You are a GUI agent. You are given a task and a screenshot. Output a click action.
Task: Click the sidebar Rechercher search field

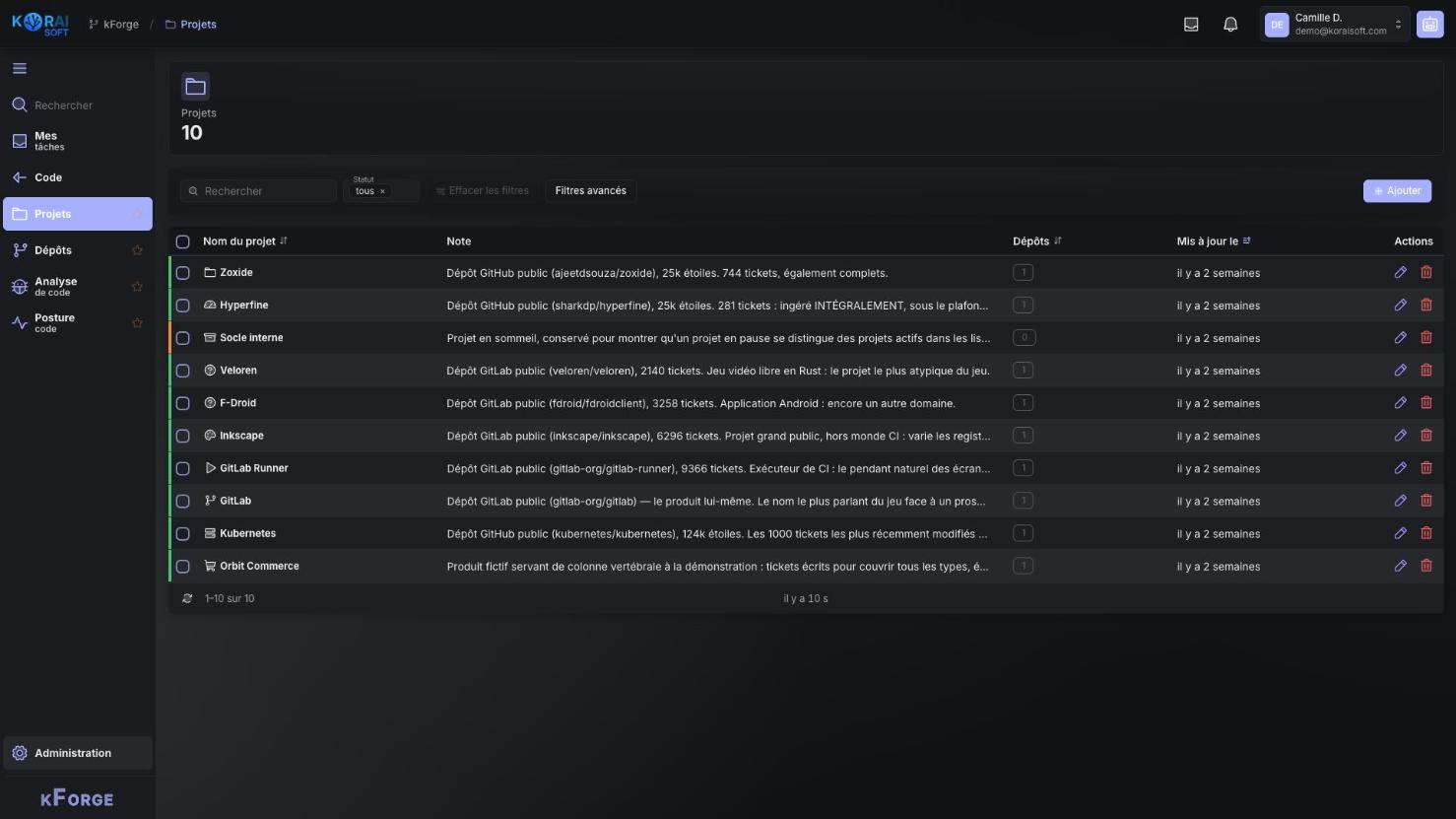click(78, 105)
